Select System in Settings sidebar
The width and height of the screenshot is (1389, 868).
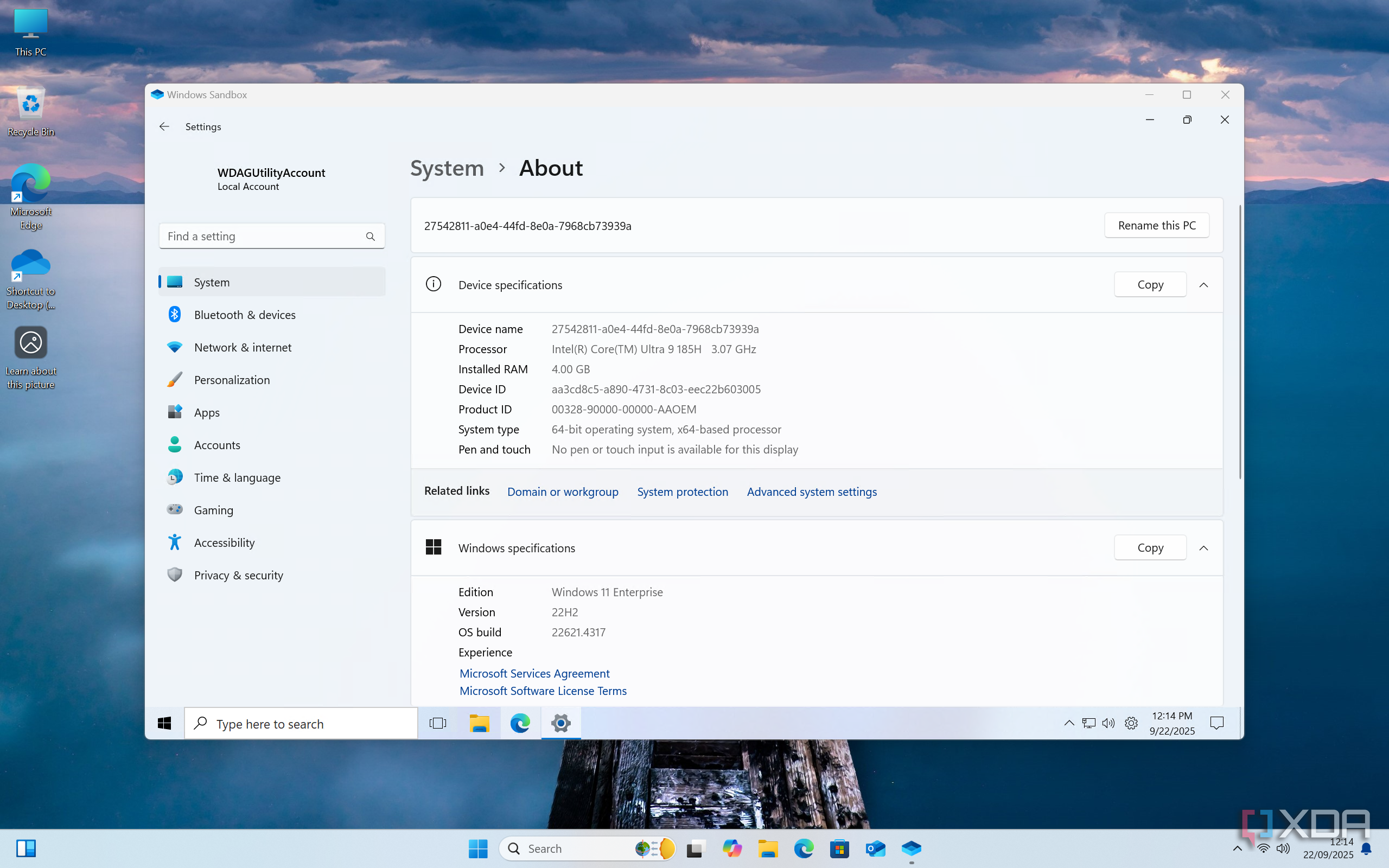point(272,282)
